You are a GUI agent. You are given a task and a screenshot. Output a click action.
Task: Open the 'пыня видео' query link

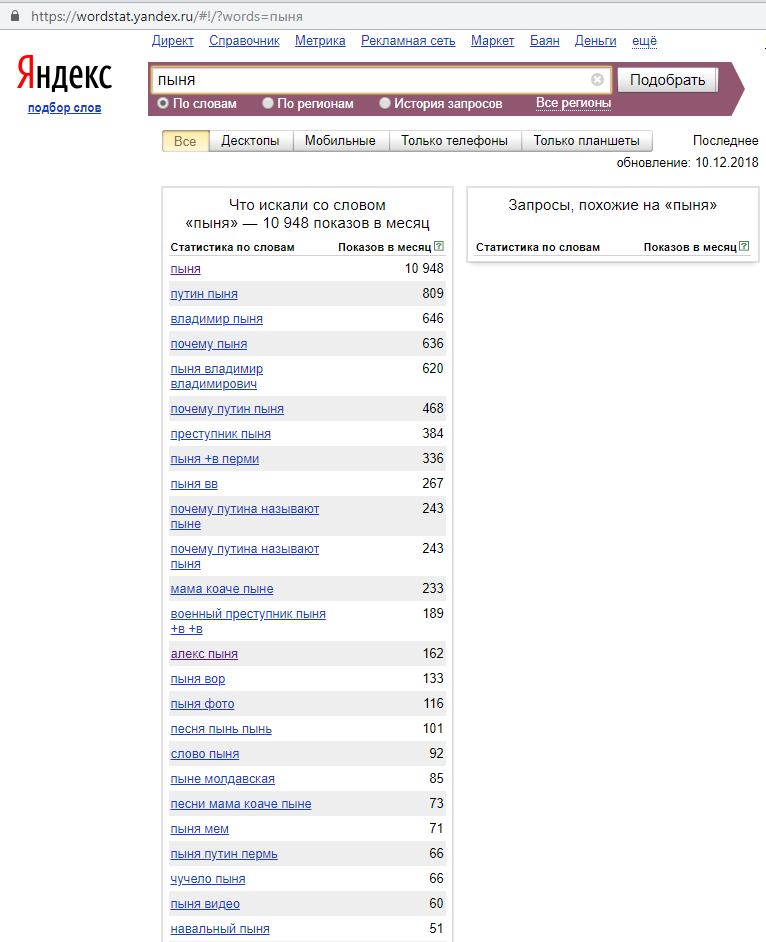tap(205, 904)
